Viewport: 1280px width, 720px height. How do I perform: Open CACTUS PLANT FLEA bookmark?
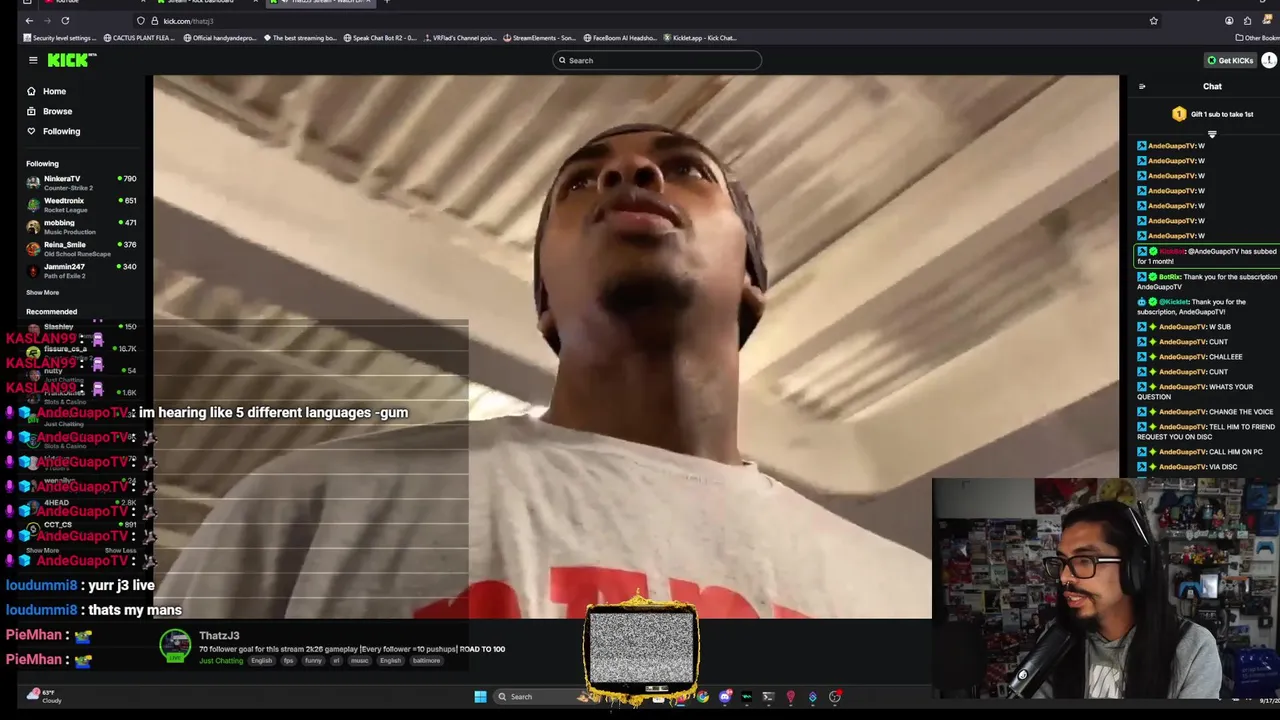[x=140, y=38]
